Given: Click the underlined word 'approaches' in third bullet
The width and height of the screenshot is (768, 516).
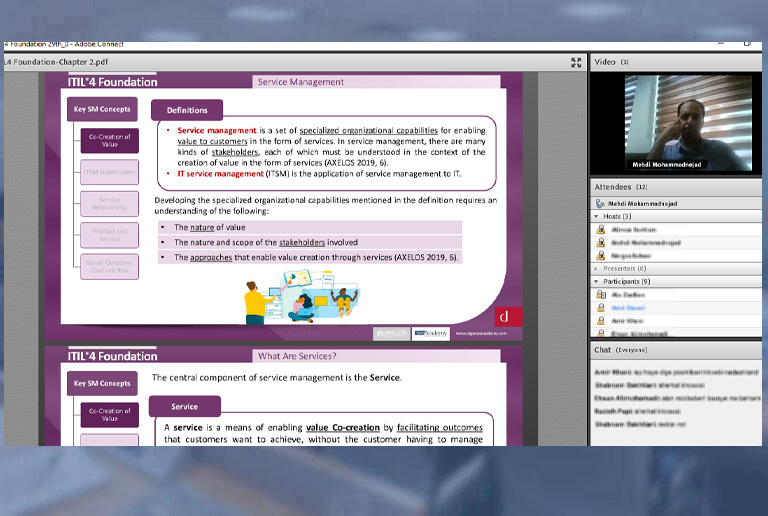Looking at the screenshot, I should click(x=211, y=257).
